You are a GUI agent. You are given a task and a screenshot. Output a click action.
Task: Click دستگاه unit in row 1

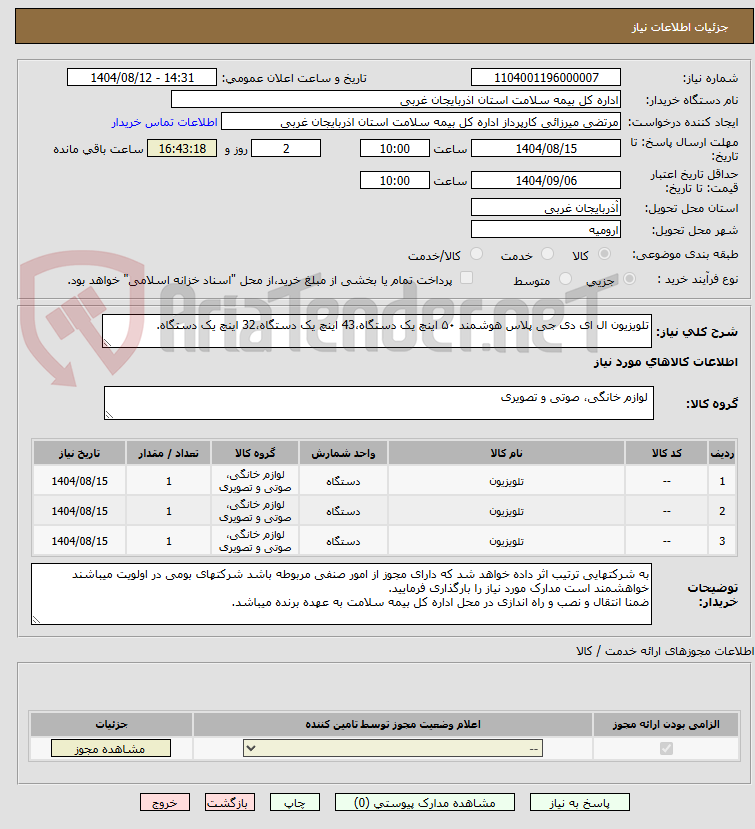(x=343, y=481)
